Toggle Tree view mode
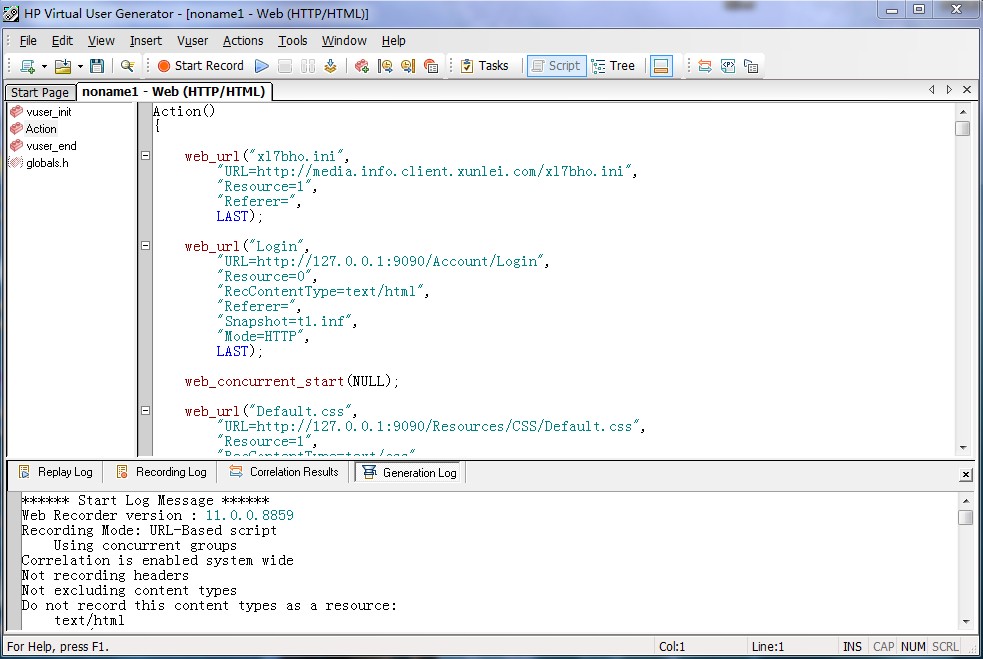983x659 pixels. pos(614,66)
